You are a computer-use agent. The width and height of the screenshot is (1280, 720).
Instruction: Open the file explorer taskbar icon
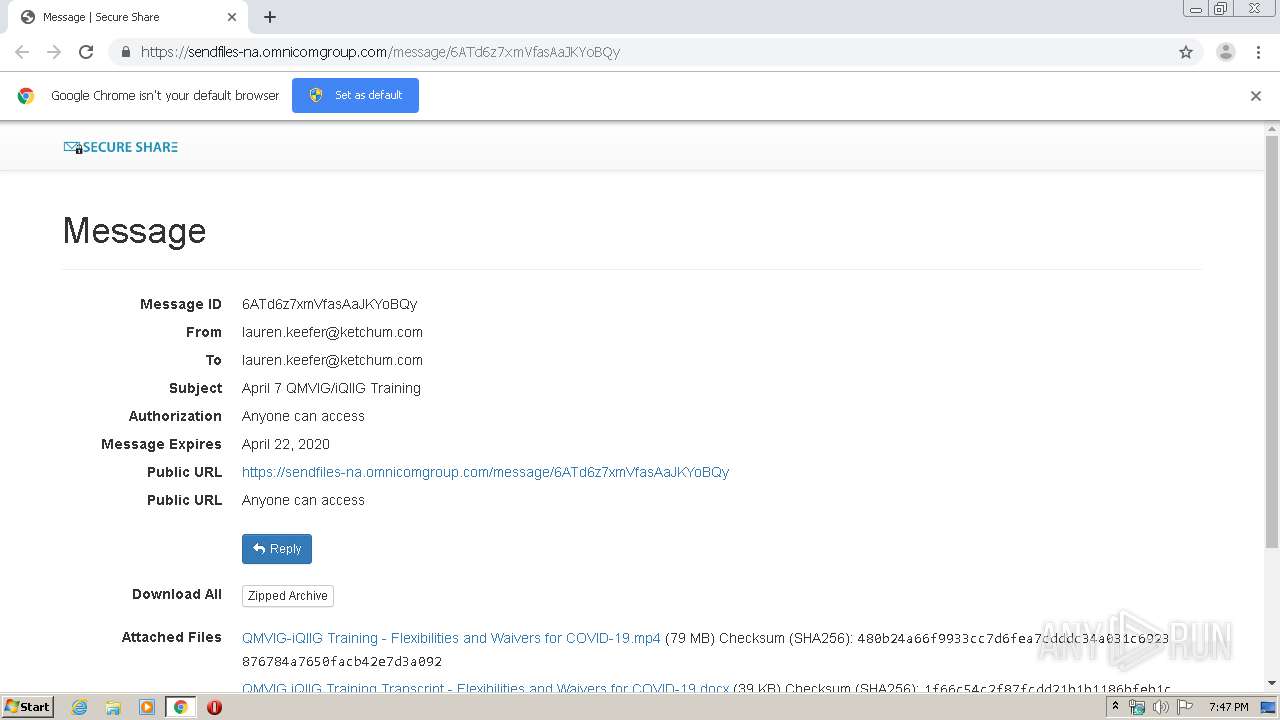(113, 707)
